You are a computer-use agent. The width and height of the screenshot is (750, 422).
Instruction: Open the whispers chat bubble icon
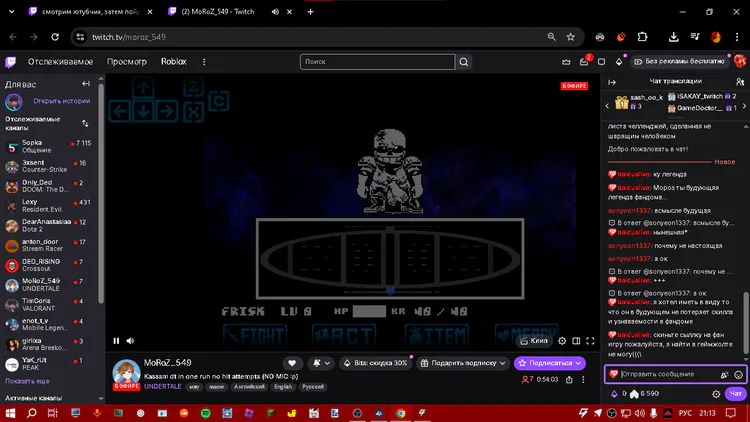click(602, 62)
